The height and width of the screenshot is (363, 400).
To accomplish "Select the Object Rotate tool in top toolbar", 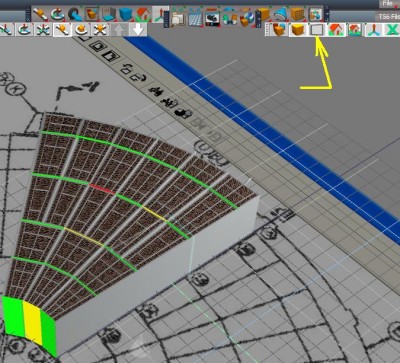I will (57, 14).
